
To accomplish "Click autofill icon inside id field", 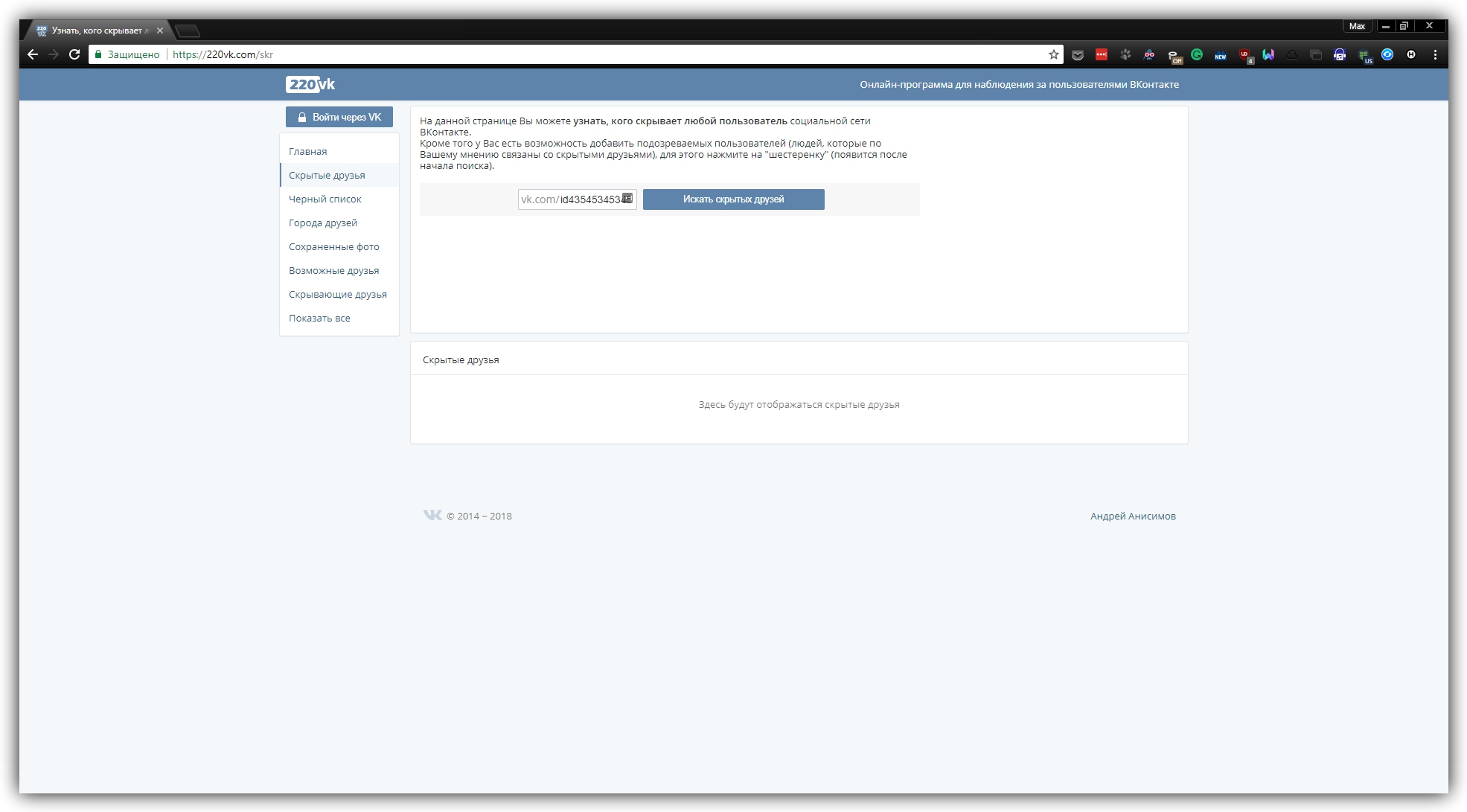I will (627, 198).
